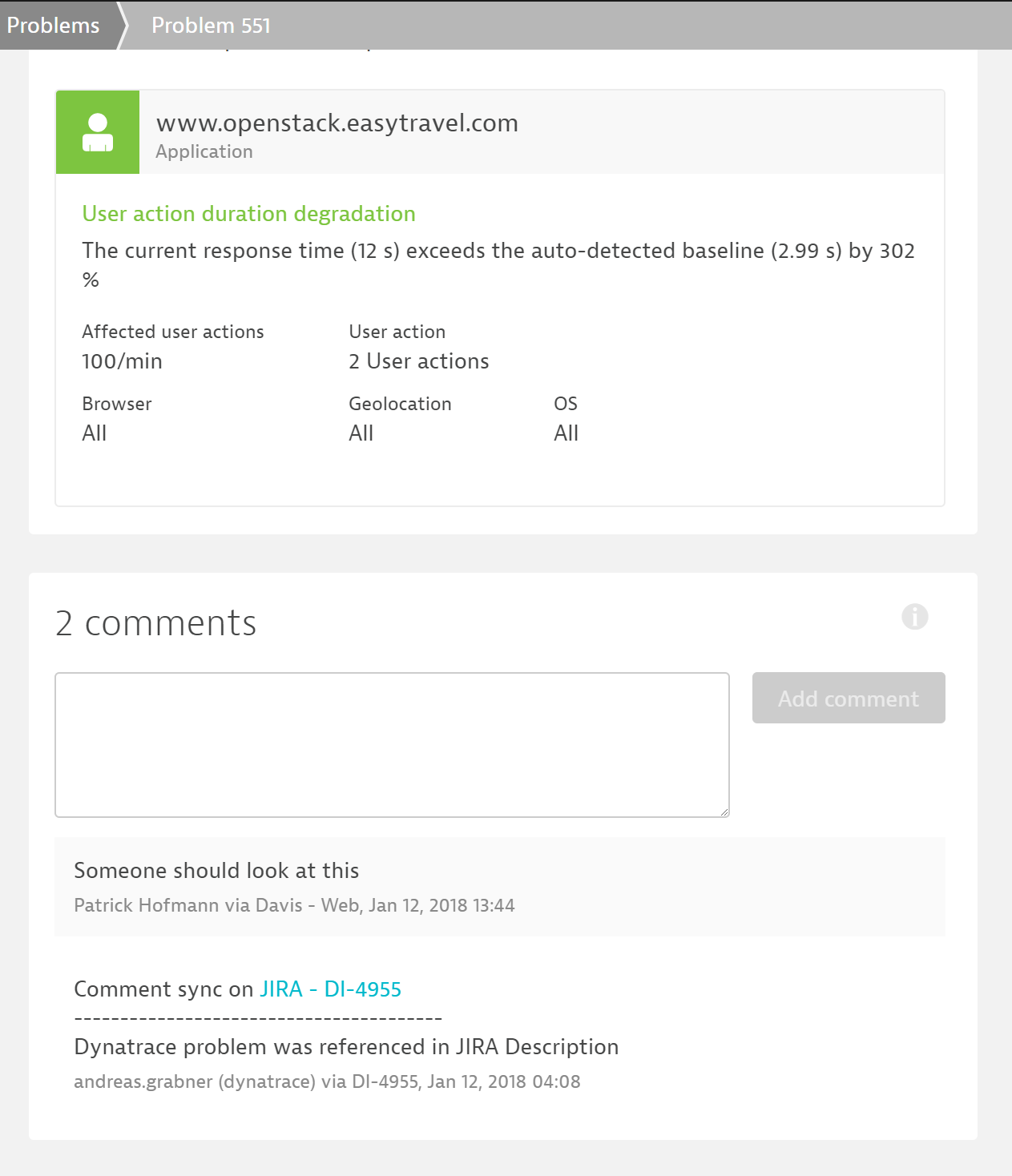
Task: Click the Geolocation All value
Action: [361, 433]
